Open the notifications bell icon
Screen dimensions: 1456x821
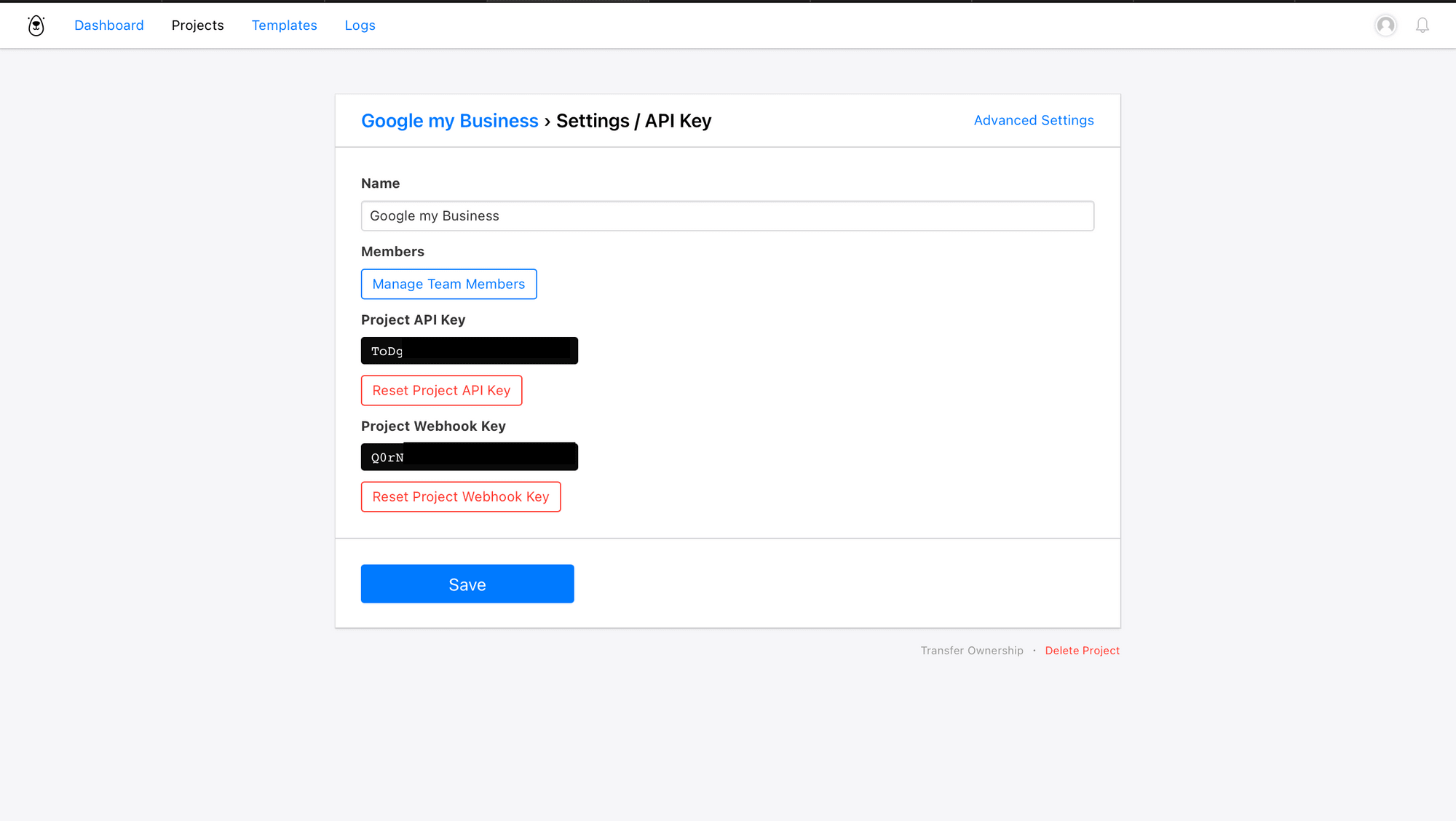pos(1422,25)
